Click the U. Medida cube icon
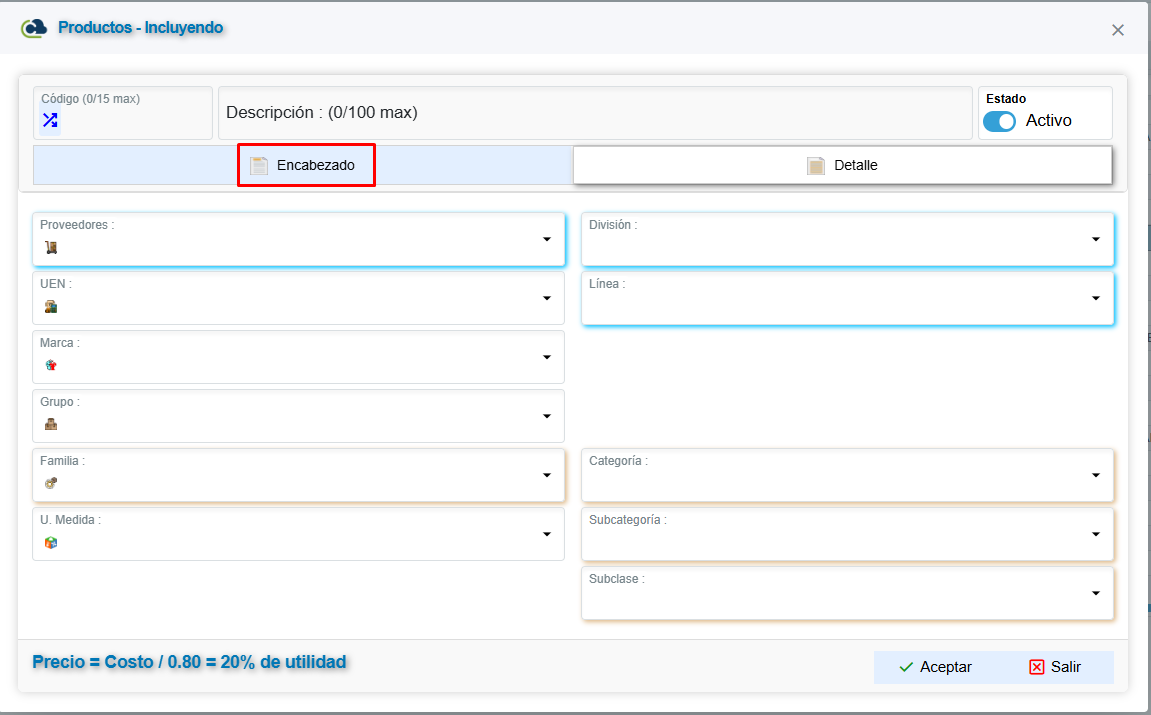The image size is (1151, 715). [x=51, y=542]
